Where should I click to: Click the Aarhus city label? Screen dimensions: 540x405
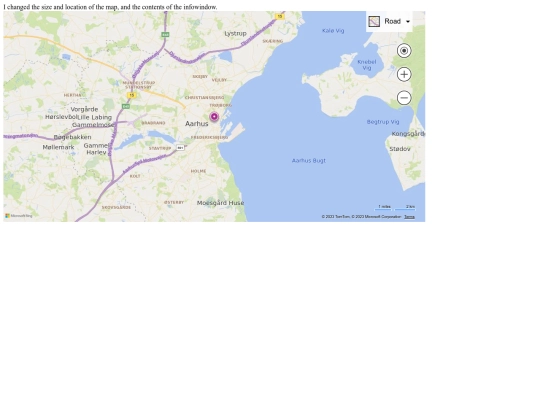pyautogui.click(x=197, y=124)
